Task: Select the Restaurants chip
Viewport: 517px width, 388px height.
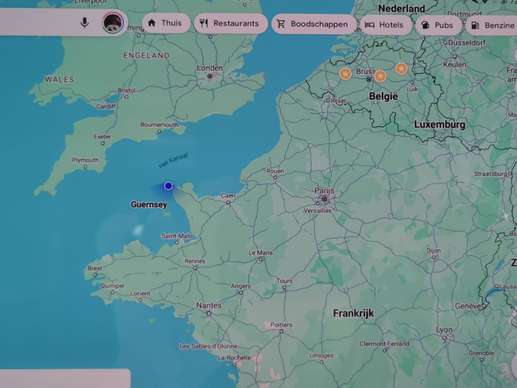Action: tap(230, 23)
